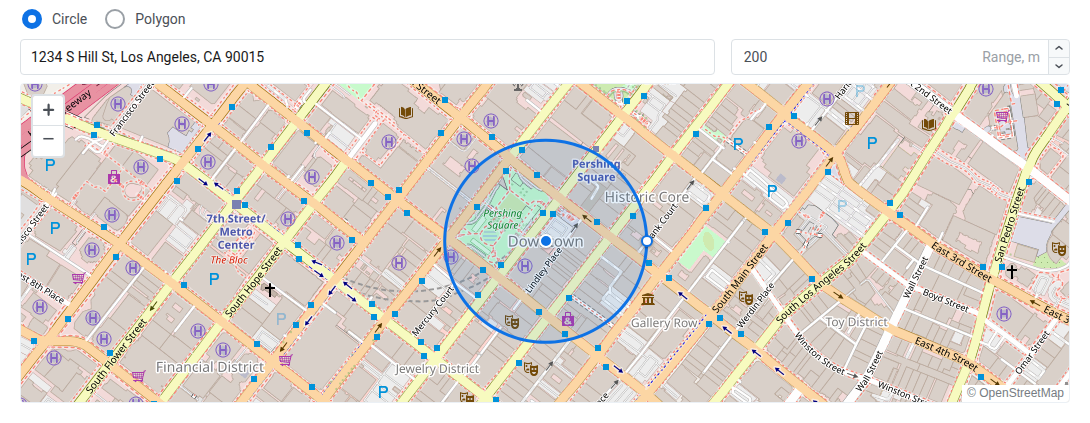Screen dimensions: 1090x423
Task: Click the Gallery Row label
Action: (x=664, y=323)
